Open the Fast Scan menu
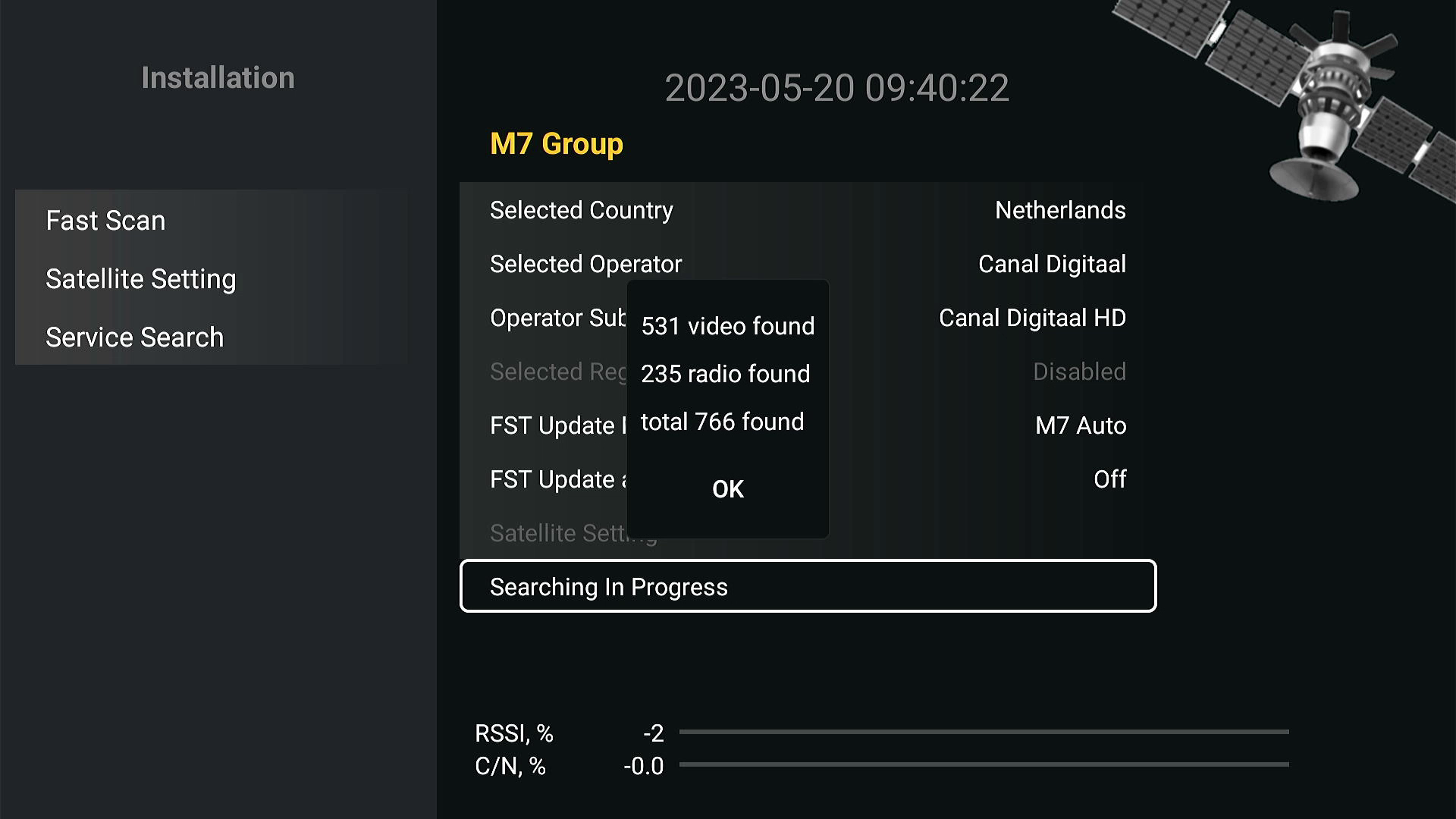 tap(105, 221)
